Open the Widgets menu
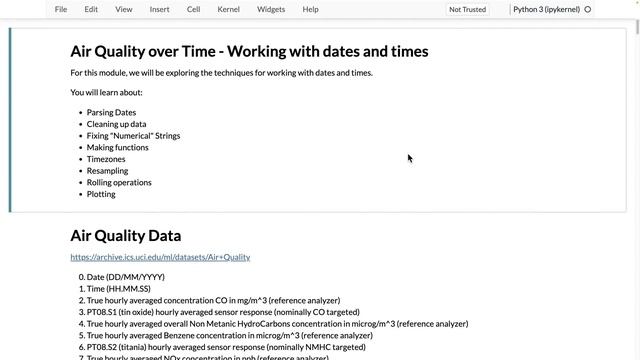640x360 pixels. pyautogui.click(x=271, y=9)
